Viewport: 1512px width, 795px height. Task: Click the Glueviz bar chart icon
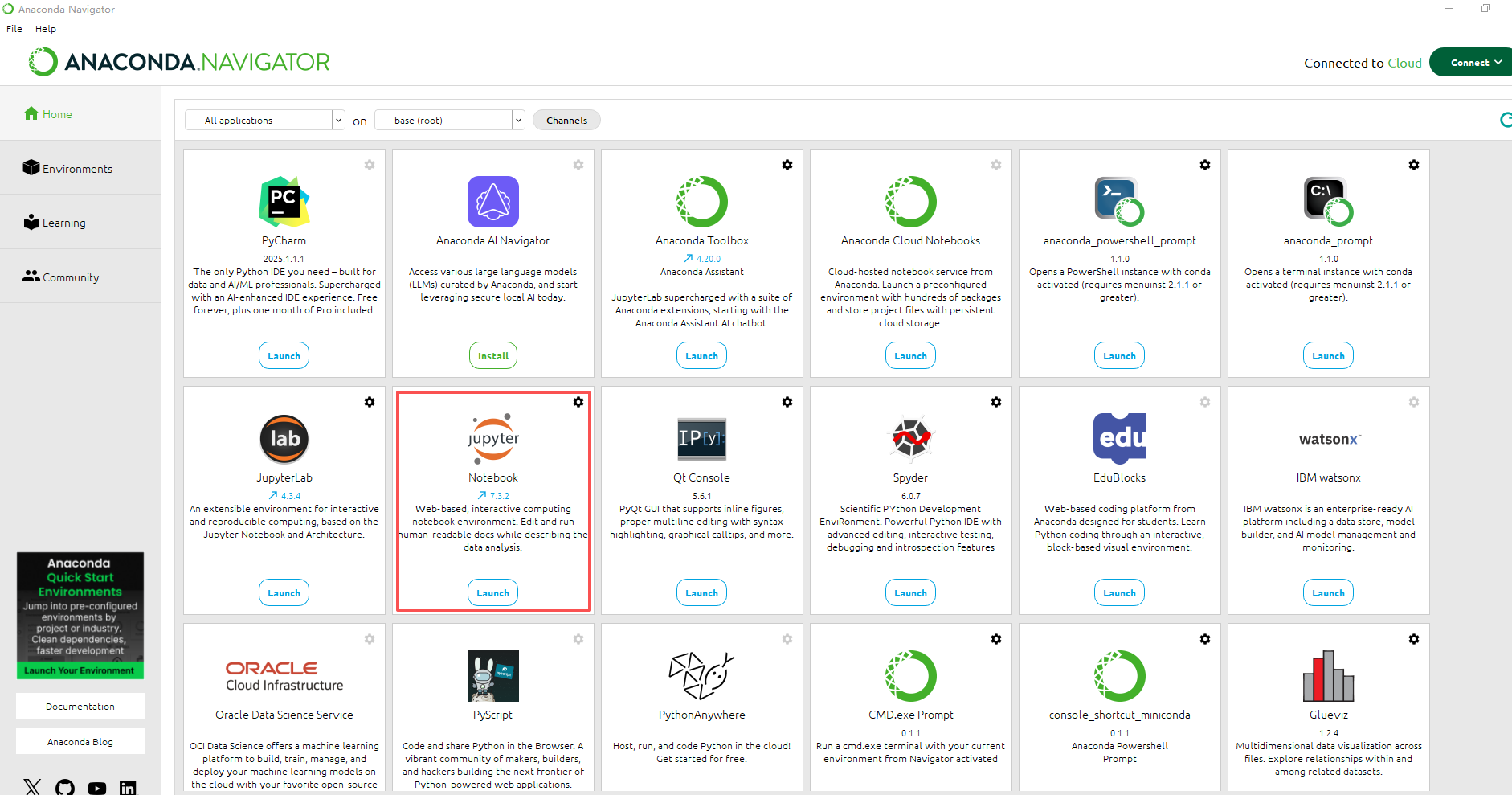[x=1329, y=676]
